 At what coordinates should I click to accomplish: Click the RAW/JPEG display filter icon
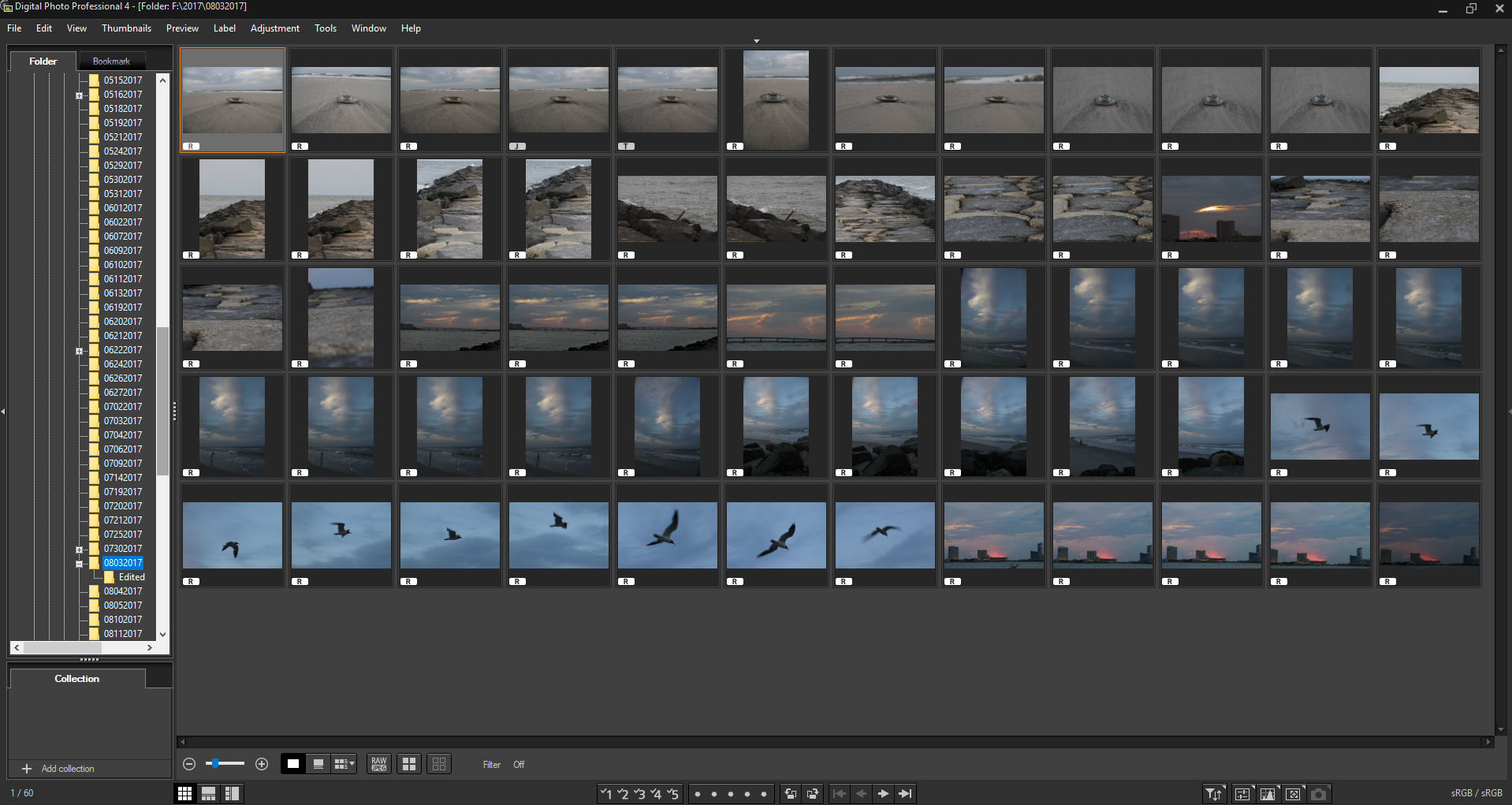tap(379, 764)
